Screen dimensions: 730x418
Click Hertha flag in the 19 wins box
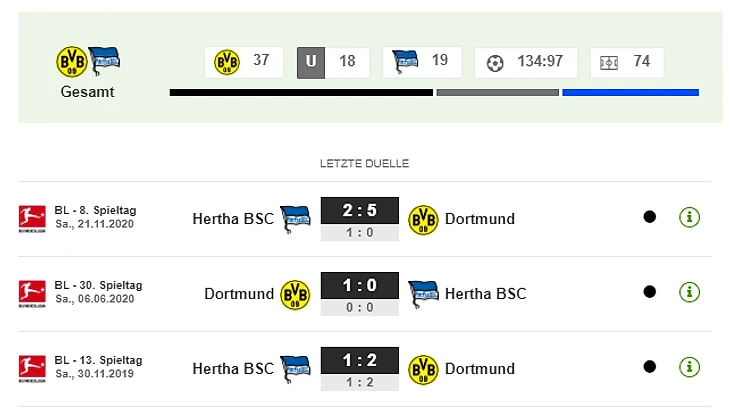point(405,62)
